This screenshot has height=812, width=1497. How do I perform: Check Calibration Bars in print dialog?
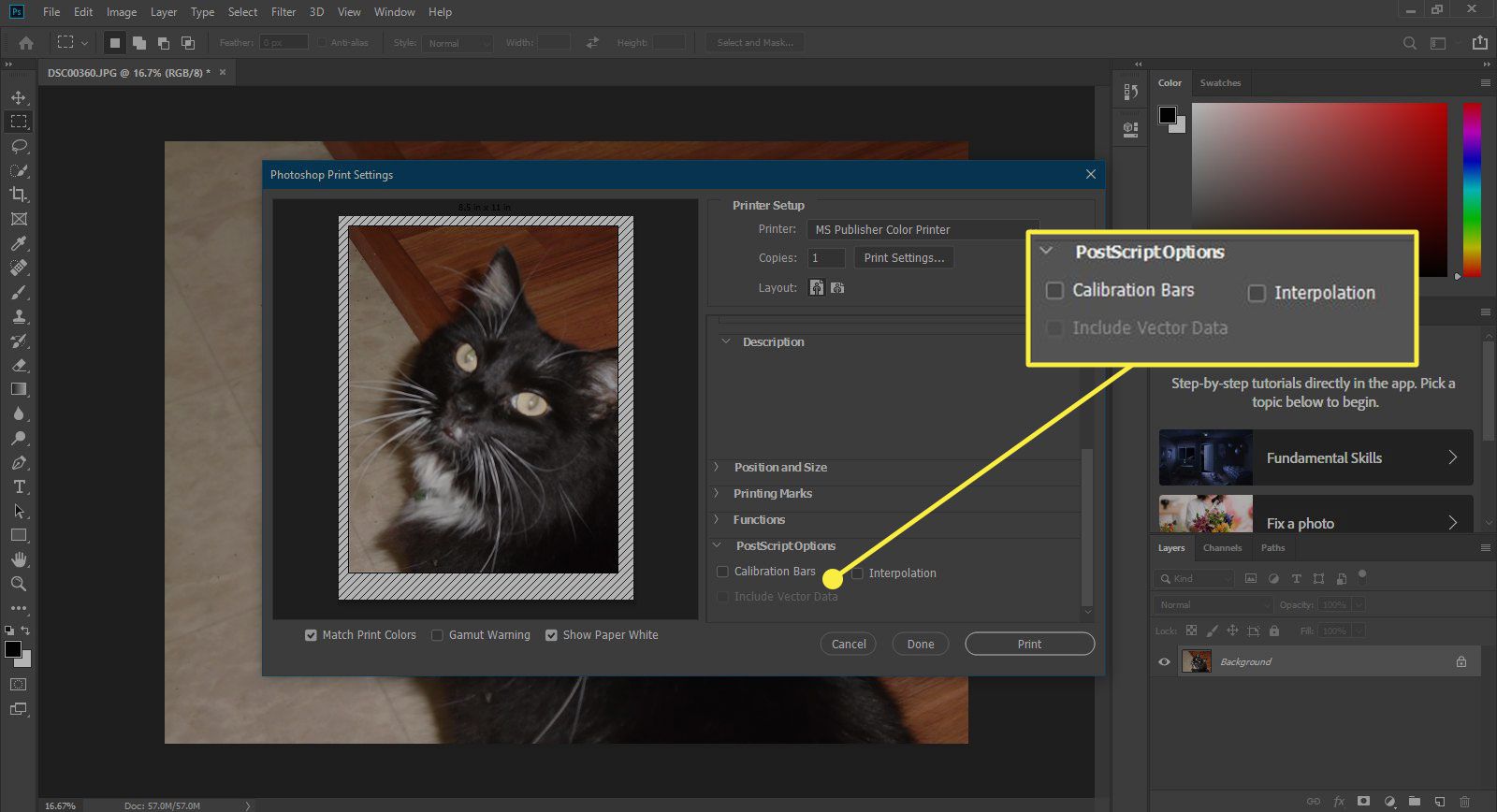pyautogui.click(x=722, y=572)
